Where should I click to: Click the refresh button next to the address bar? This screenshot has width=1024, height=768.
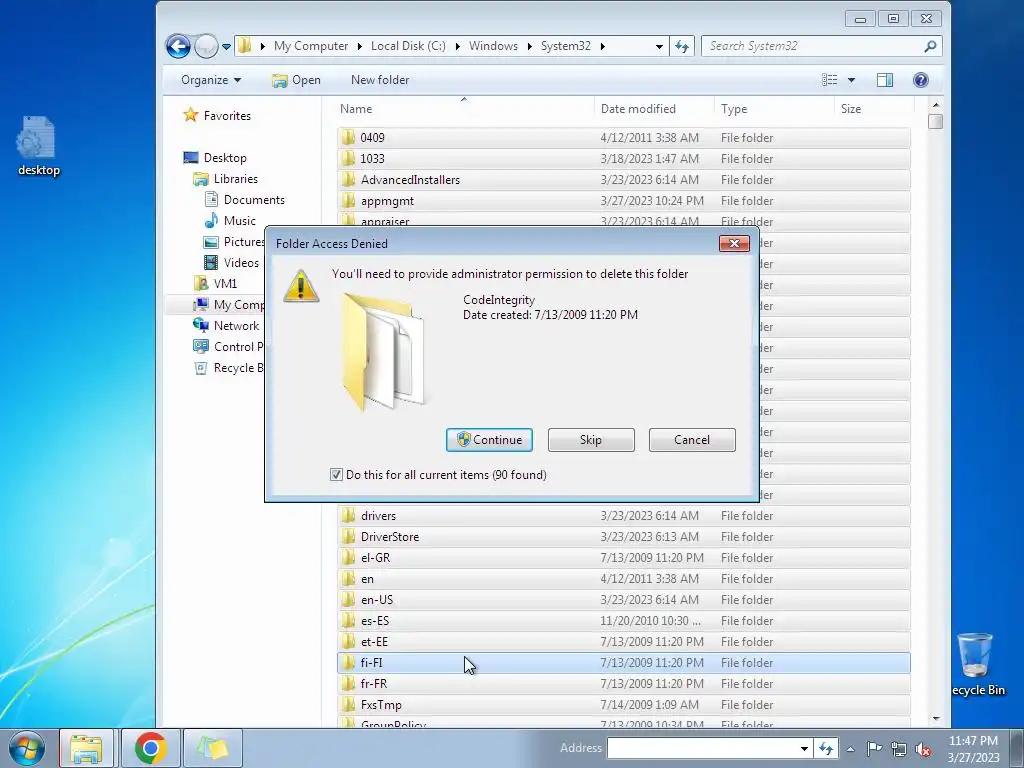(x=682, y=46)
